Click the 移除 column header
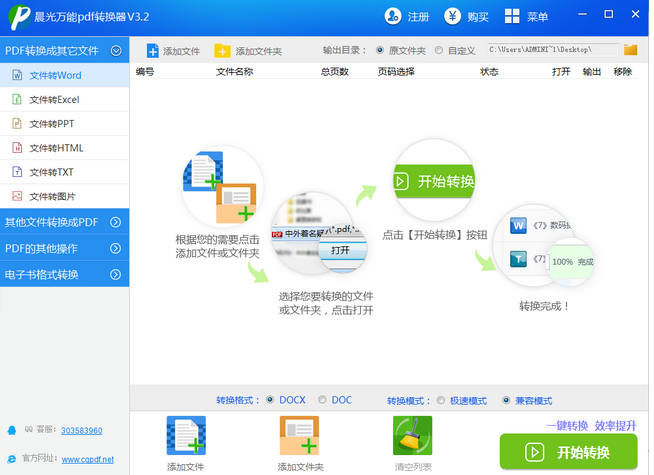This screenshot has width=654, height=475. [623, 72]
